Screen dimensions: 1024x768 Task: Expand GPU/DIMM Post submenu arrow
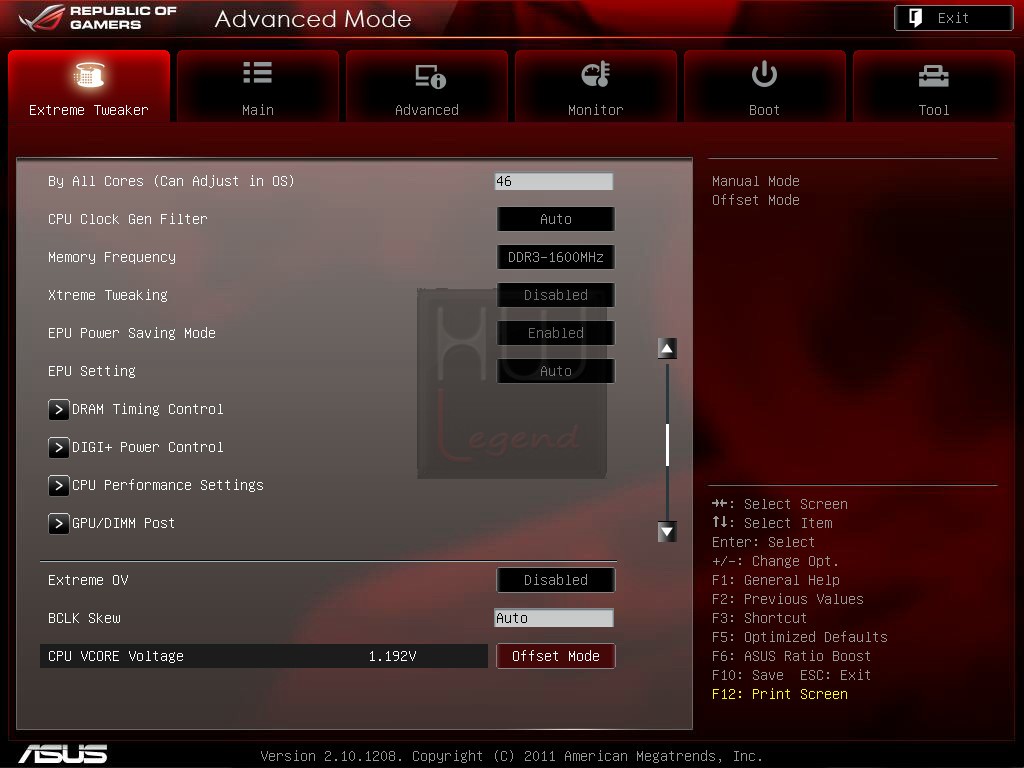[x=59, y=523]
